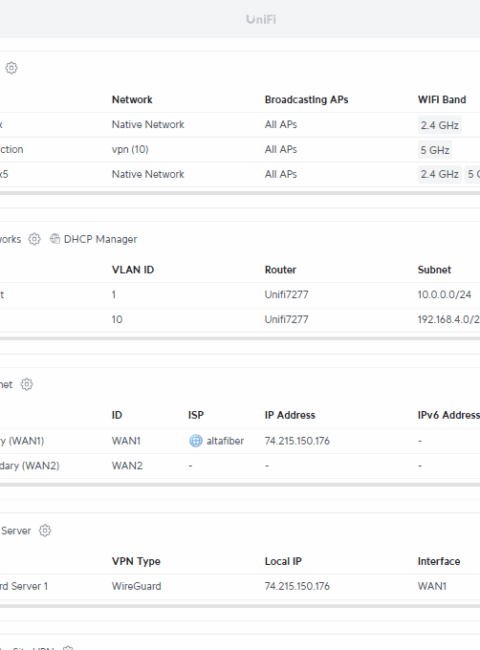Open Networks section settings gear
Viewport: 480px width, 650px height.
(34, 239)
